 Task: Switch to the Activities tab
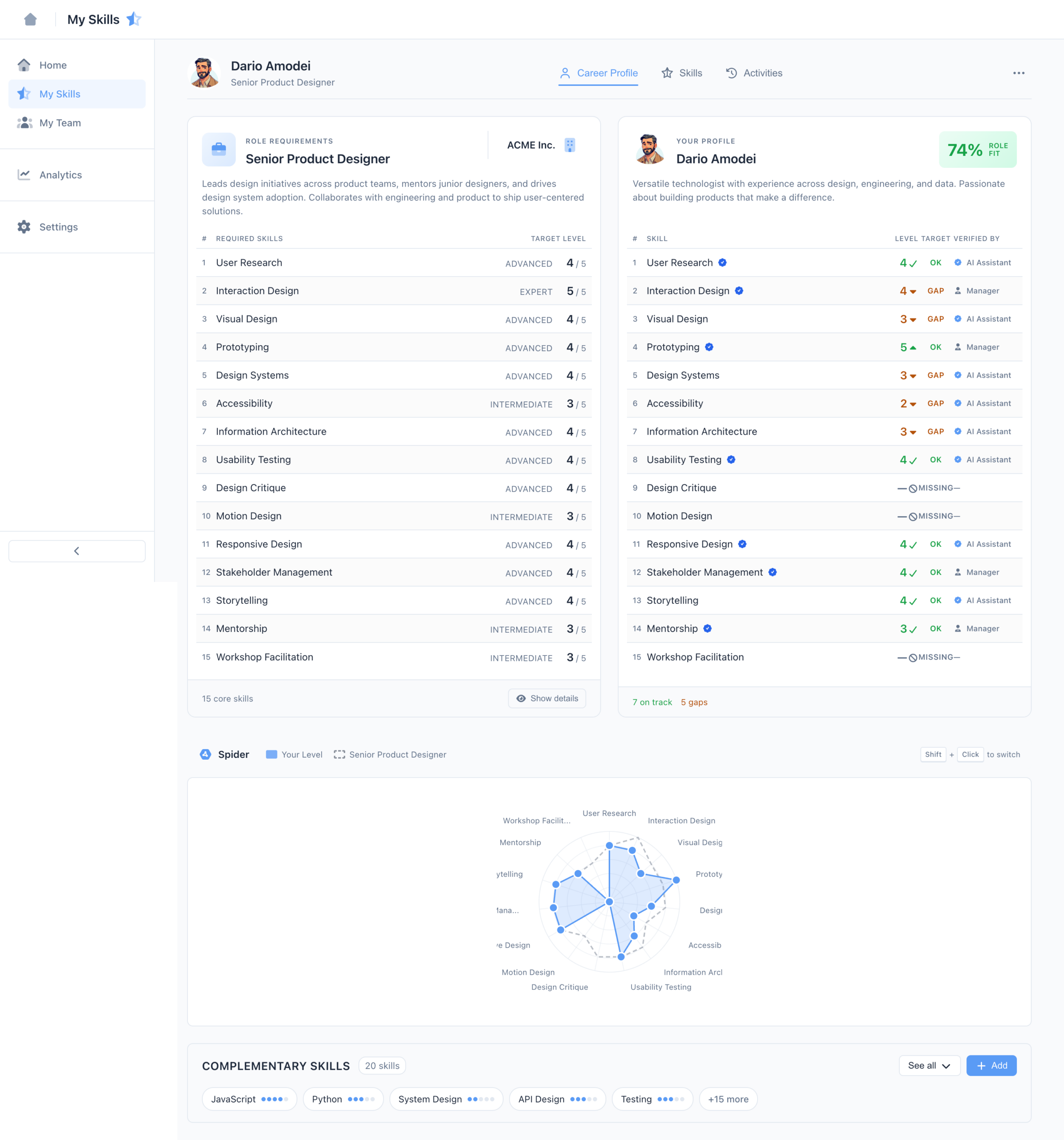click(x=754, y=73)
